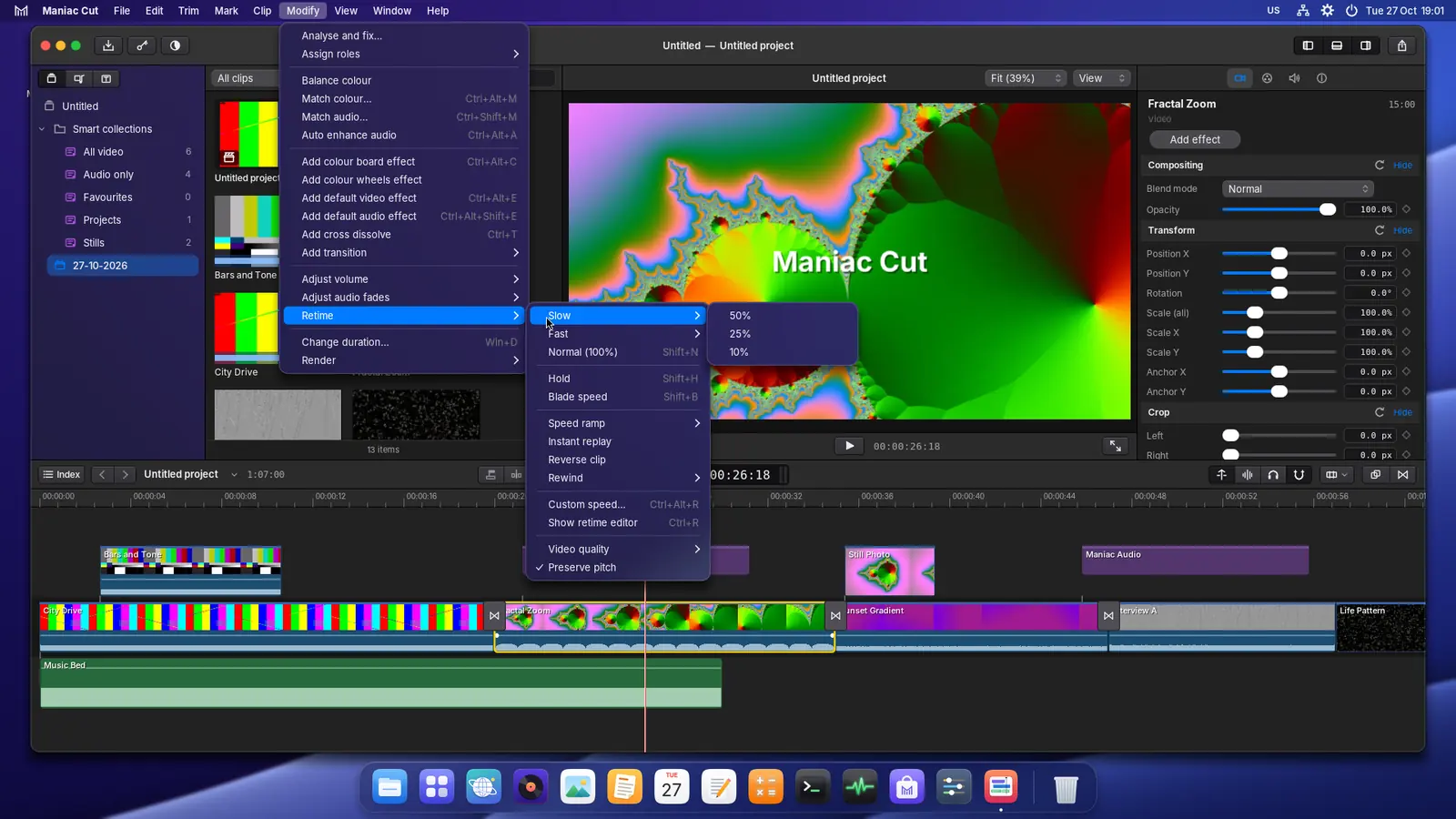Viewport: 1456px width, 819px height.
Task: Reset the Transform section with the circular arrow
Action: (x=1380, y=231)
